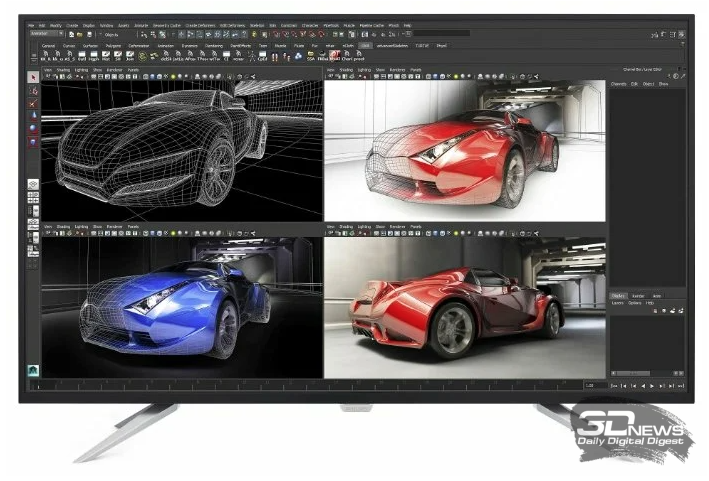Open Panels menu in bottom-right viewport
Screen dimensions: 709x481
416,226
